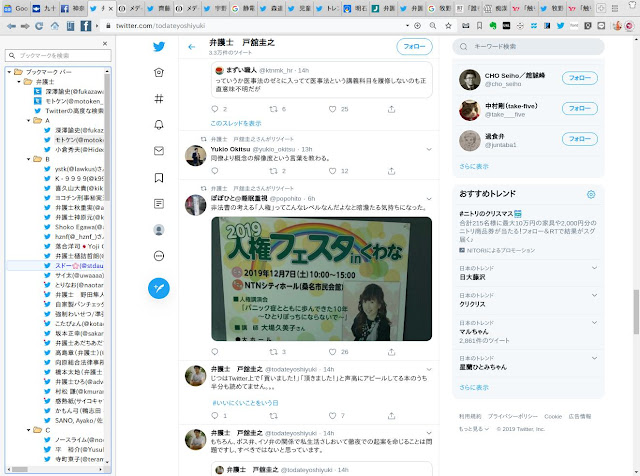The width and height of the screenshot is (640, 476).
Task: Open 利用規約 footer link
Action: (470, 417)
